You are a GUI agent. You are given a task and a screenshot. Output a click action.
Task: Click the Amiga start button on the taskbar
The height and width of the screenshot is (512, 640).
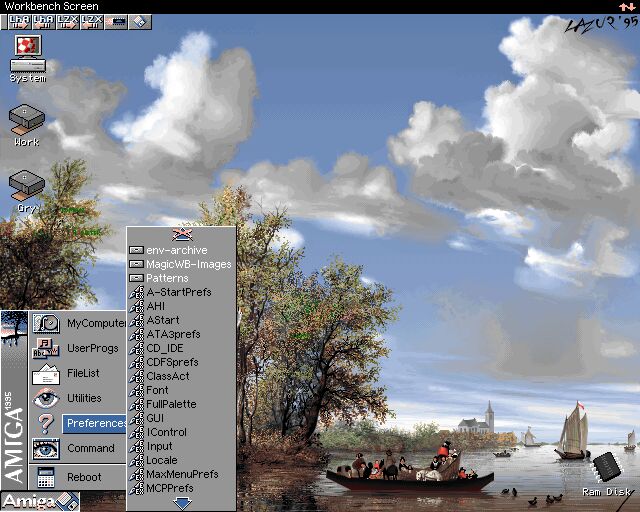point(40,501)
